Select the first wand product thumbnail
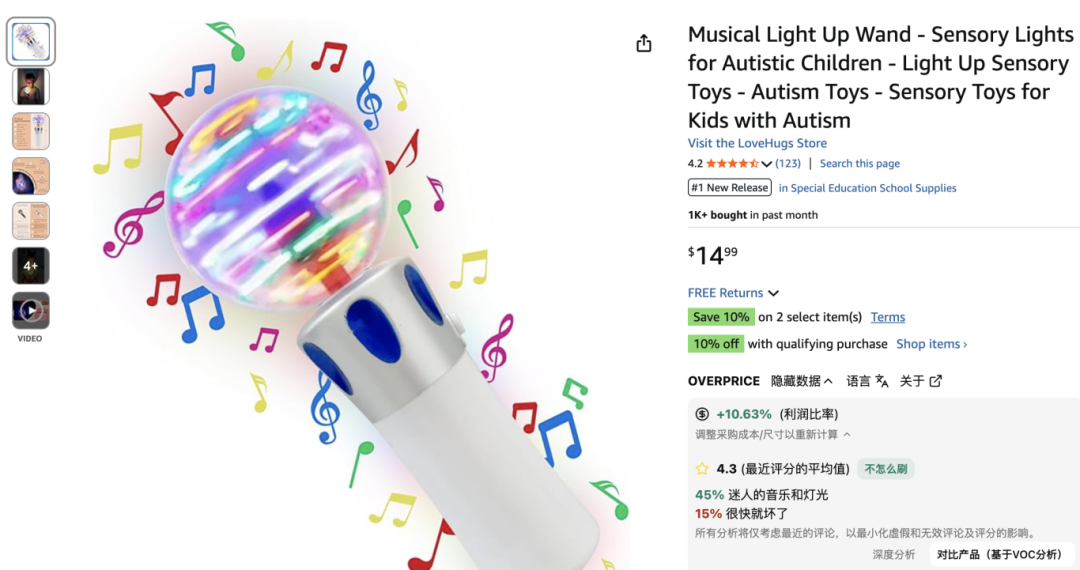Screen dimensions: 1080x570 coord(30,42)
